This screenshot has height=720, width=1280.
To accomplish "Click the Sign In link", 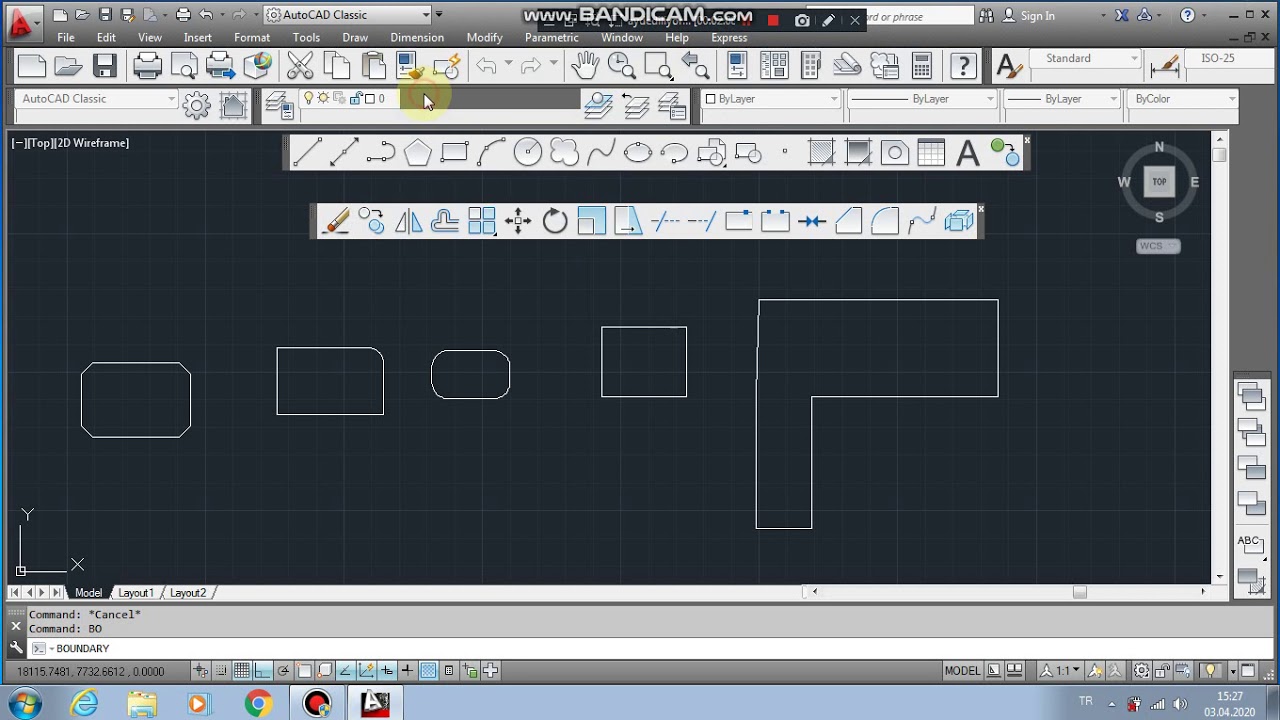I will point(1038,16).
